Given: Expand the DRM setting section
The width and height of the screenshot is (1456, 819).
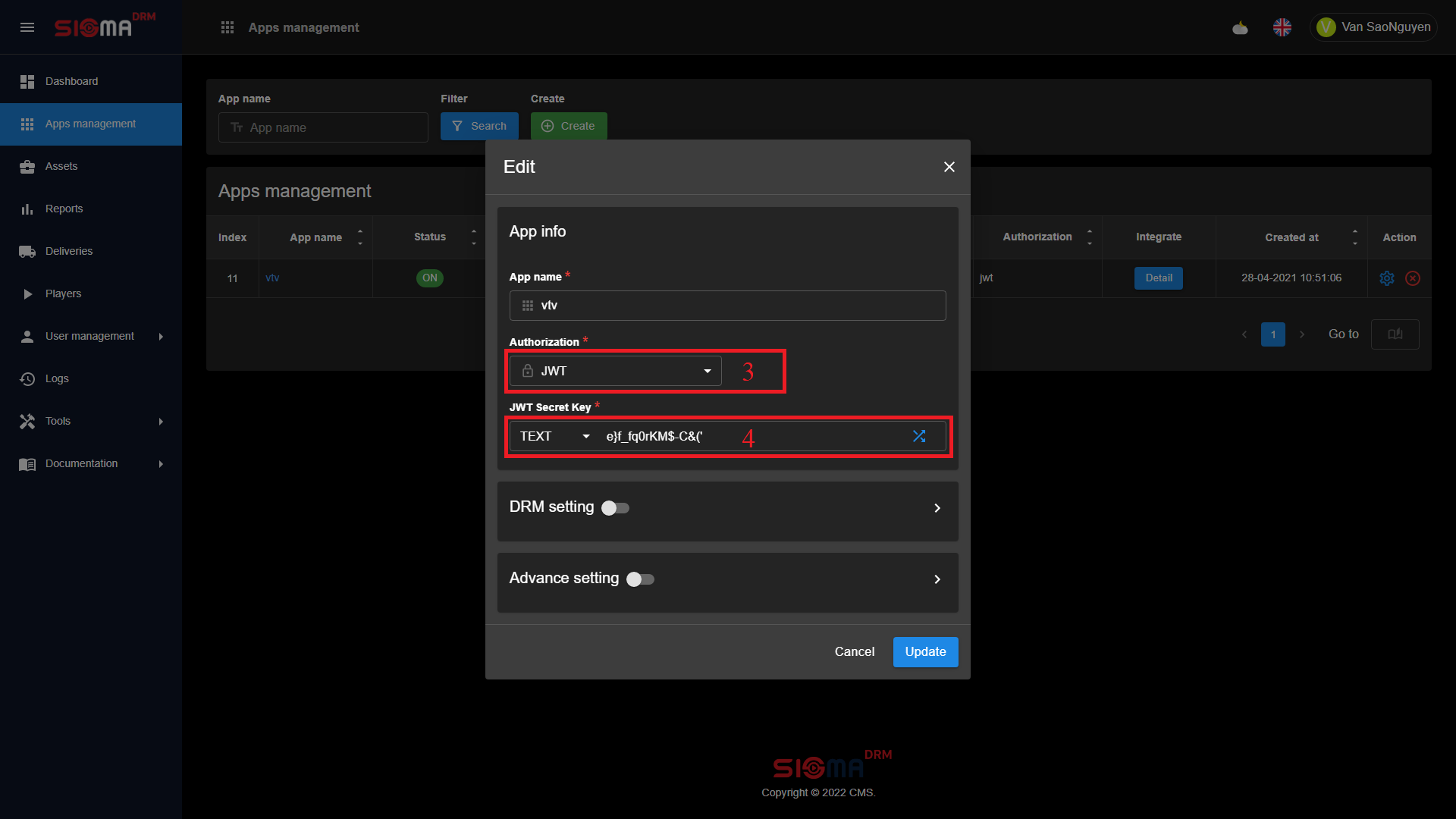Looking at the screenshot, I should 936,507.
